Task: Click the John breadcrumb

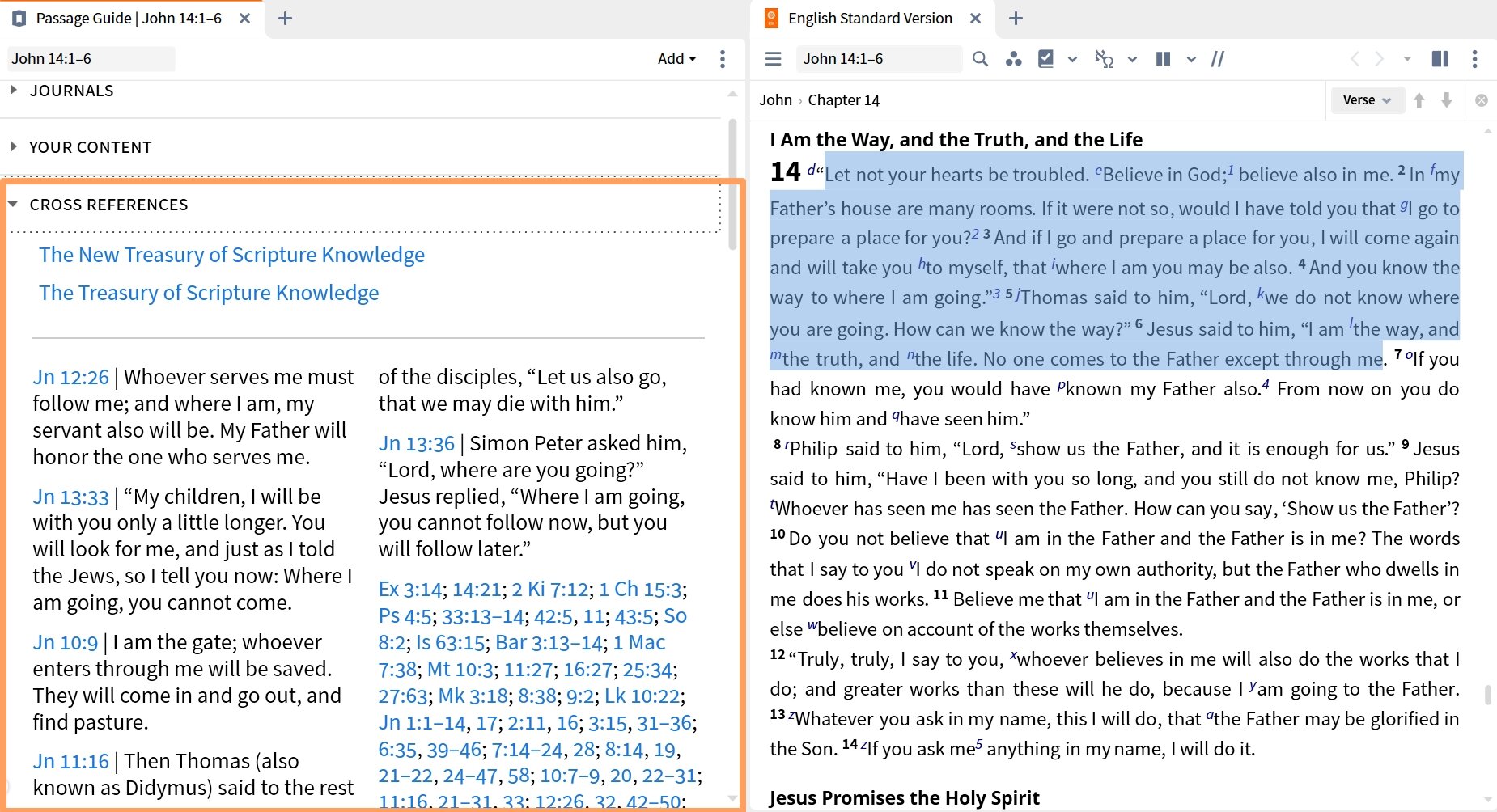Action: click(775, 100)
